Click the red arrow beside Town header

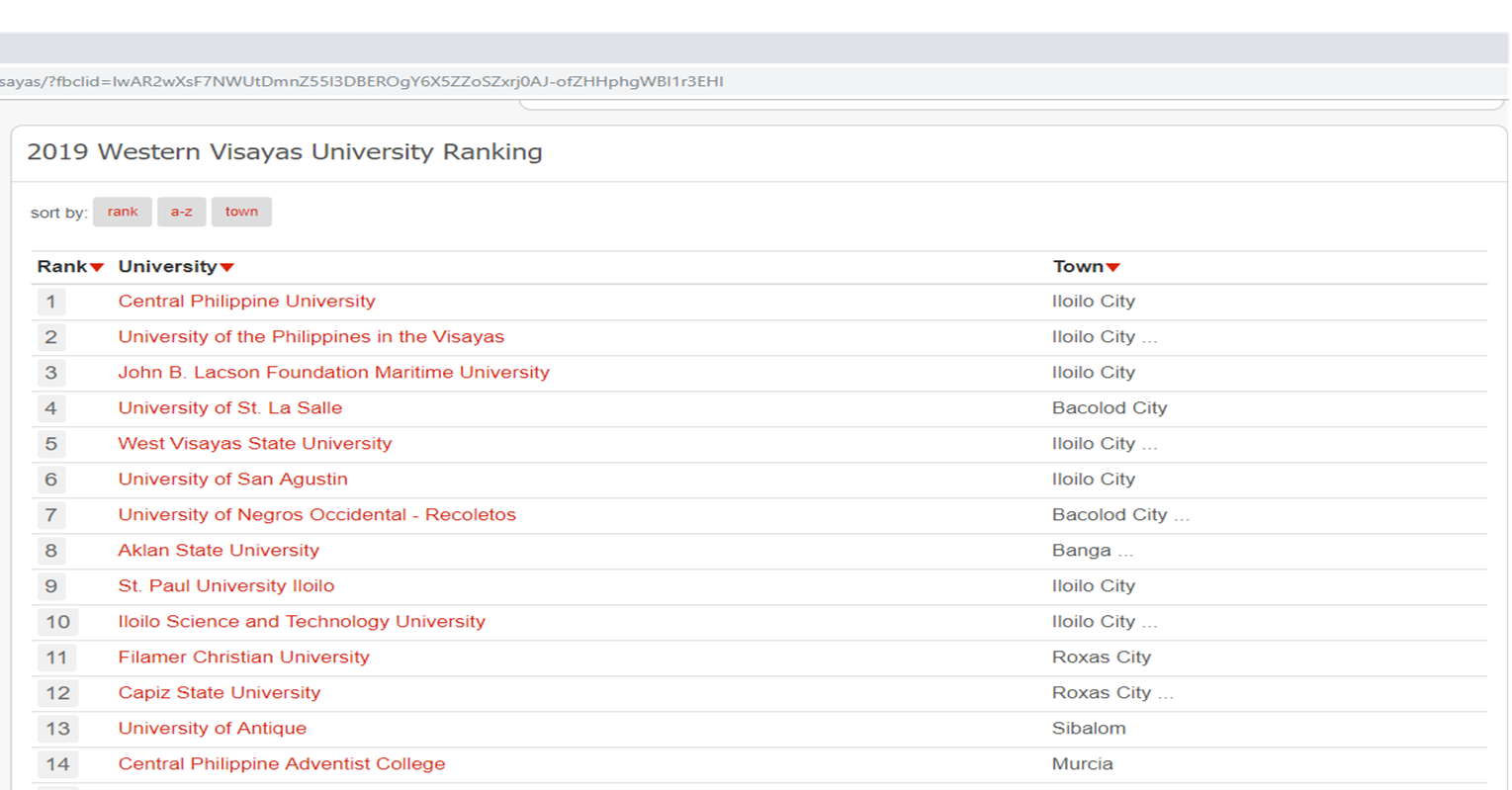[x=1113, y=267]
